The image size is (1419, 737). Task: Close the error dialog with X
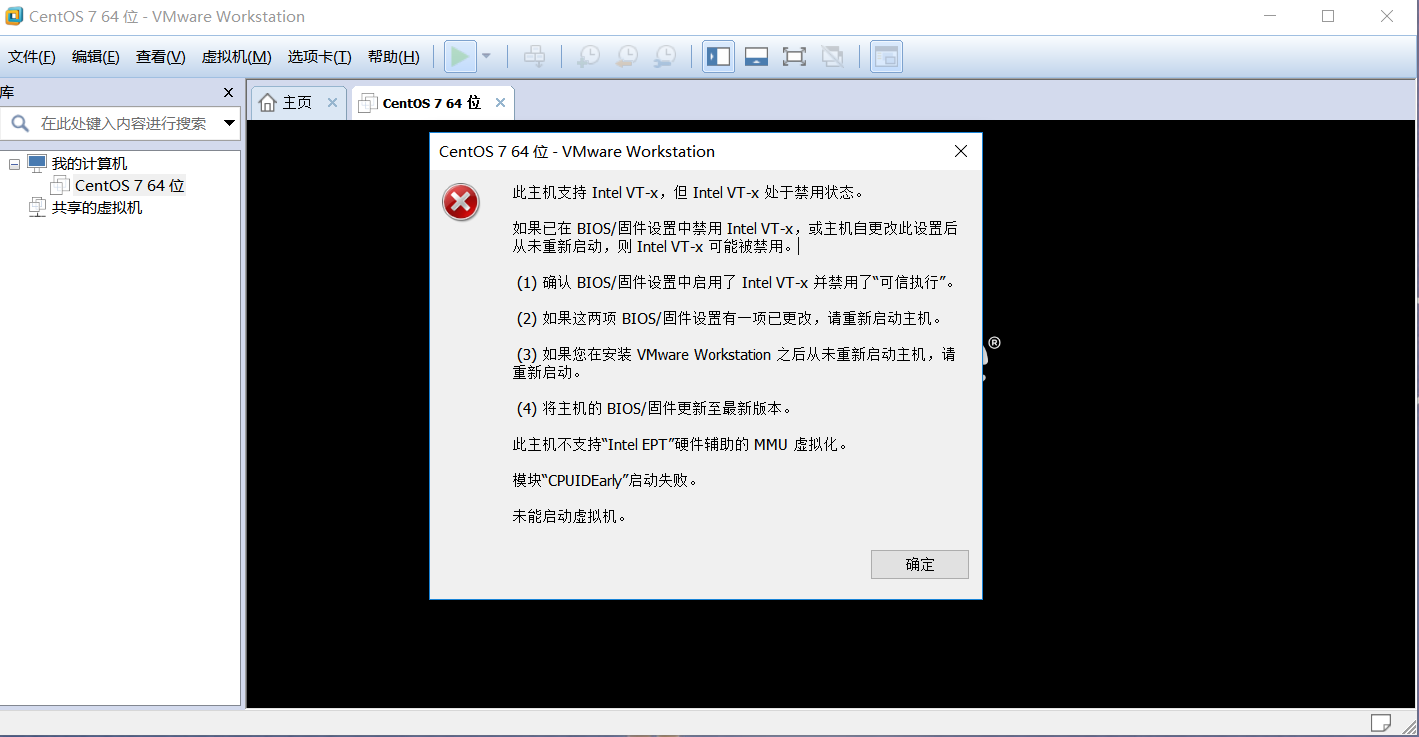point(961,152)
